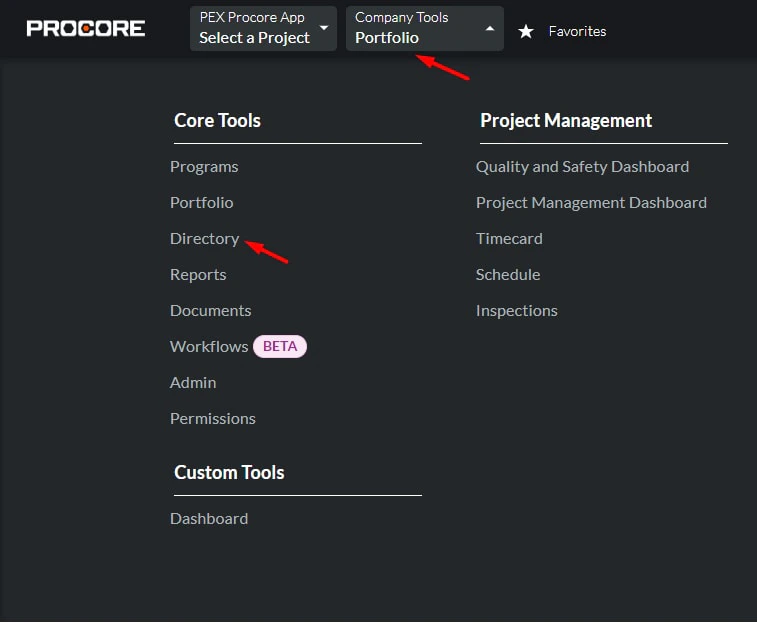The height and width of the screenshot is (624, 757).
Task: Open the Select a Project dropdown
Action: pos(263,28)
